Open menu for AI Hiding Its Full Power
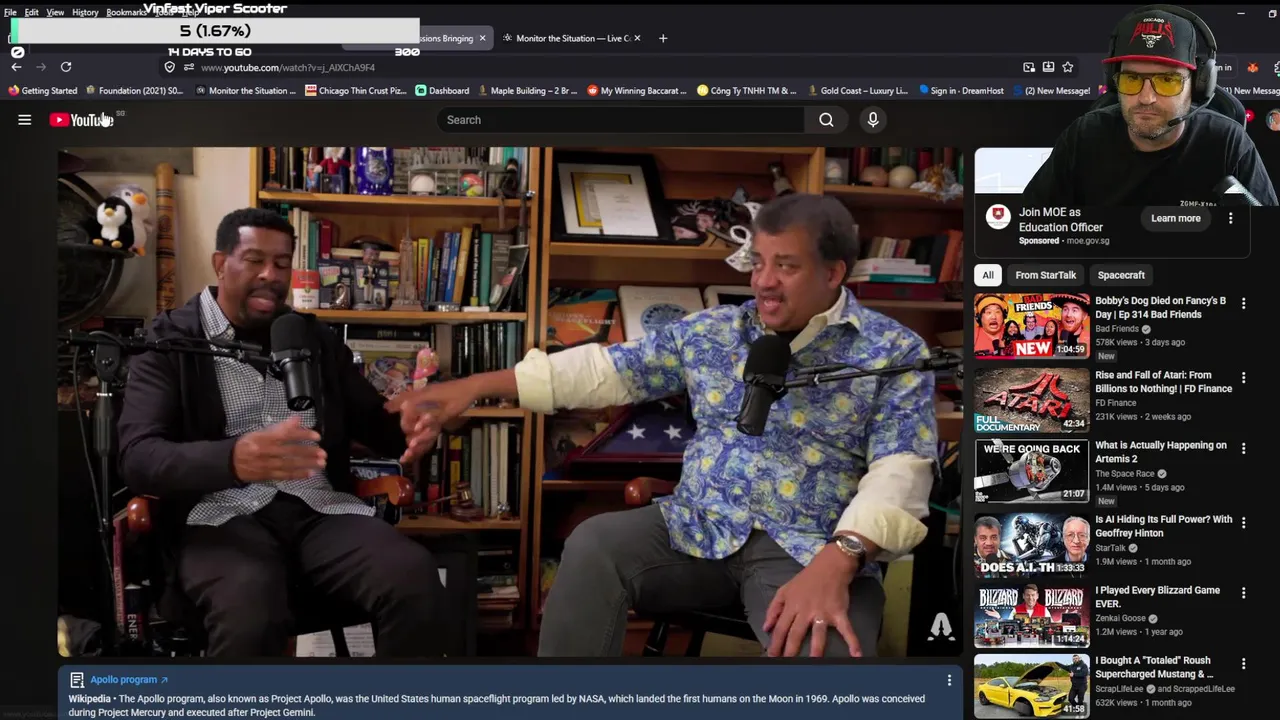The height and width of the screenshot is (720, 1280). 1244,522
